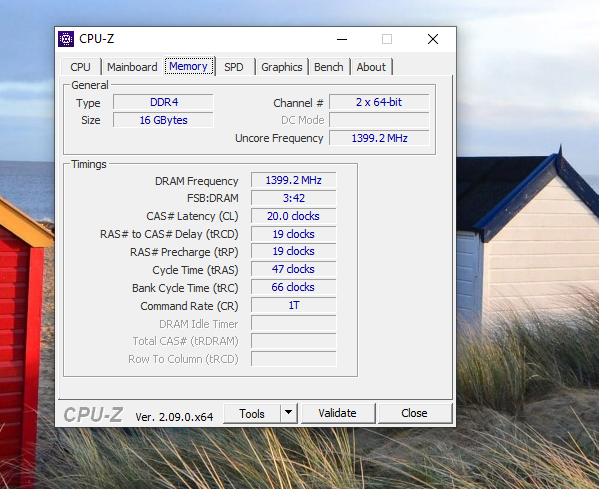
Task: Open the CPU tab
Action: [81, 67]
